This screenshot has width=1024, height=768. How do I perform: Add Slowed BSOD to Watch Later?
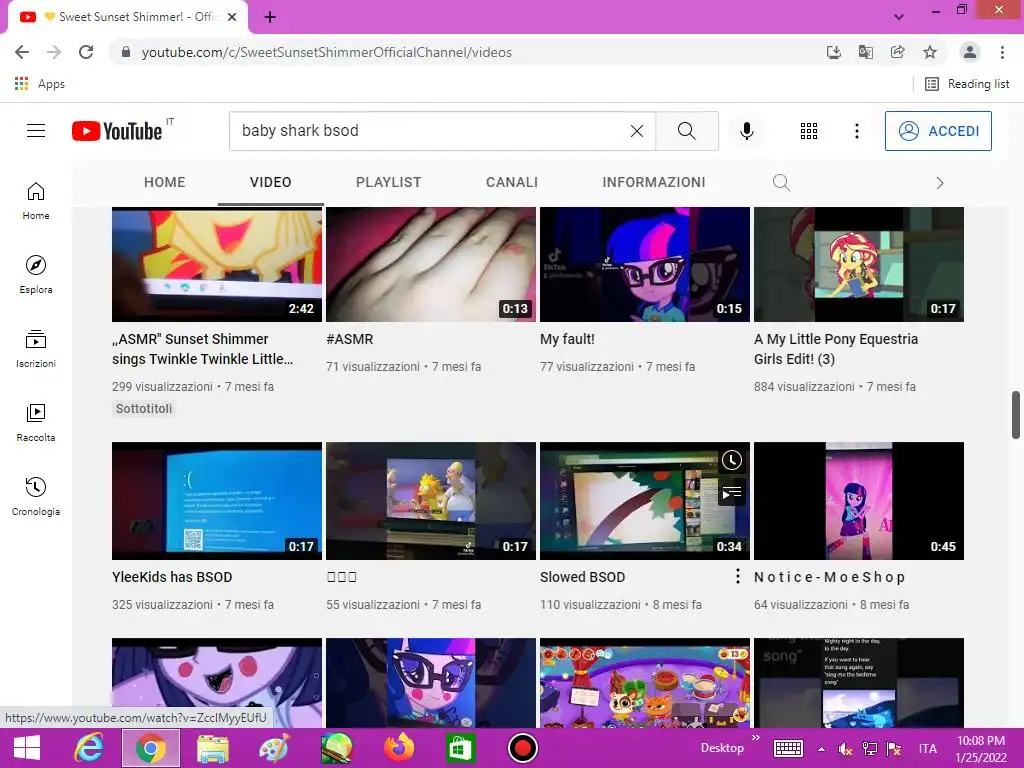tap(731, 460)
